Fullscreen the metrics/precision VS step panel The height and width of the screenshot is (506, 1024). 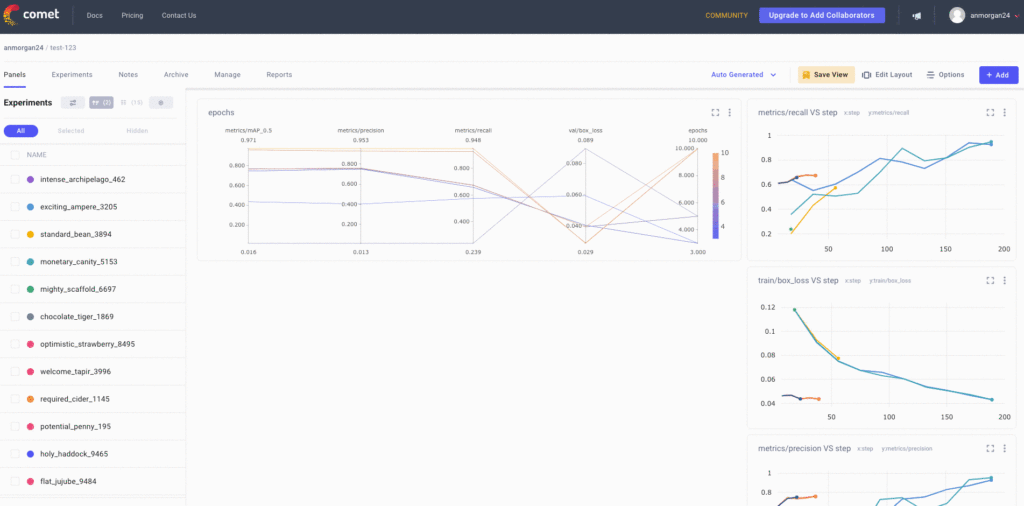[x=990, y=449]
